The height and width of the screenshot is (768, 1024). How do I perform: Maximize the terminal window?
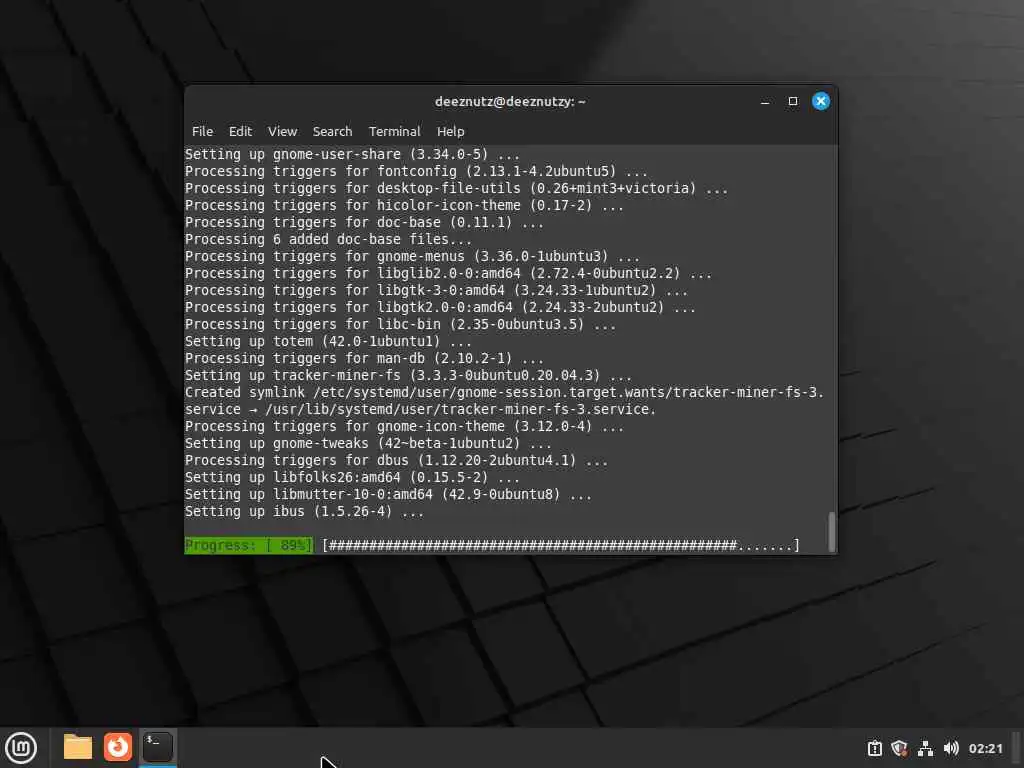[793, 101]
